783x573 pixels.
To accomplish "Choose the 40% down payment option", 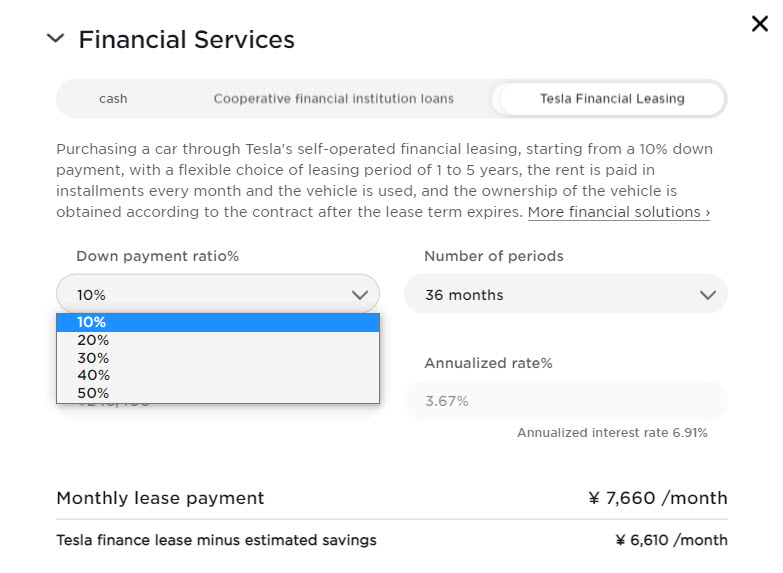I will click(218, 375).
